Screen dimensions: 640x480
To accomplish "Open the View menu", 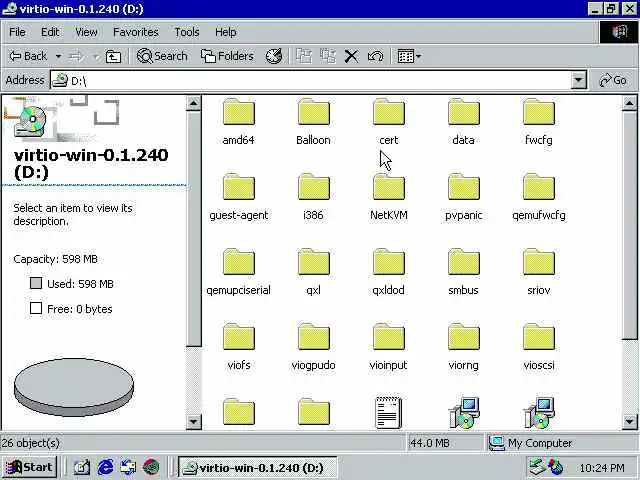I will pos(86,32).
